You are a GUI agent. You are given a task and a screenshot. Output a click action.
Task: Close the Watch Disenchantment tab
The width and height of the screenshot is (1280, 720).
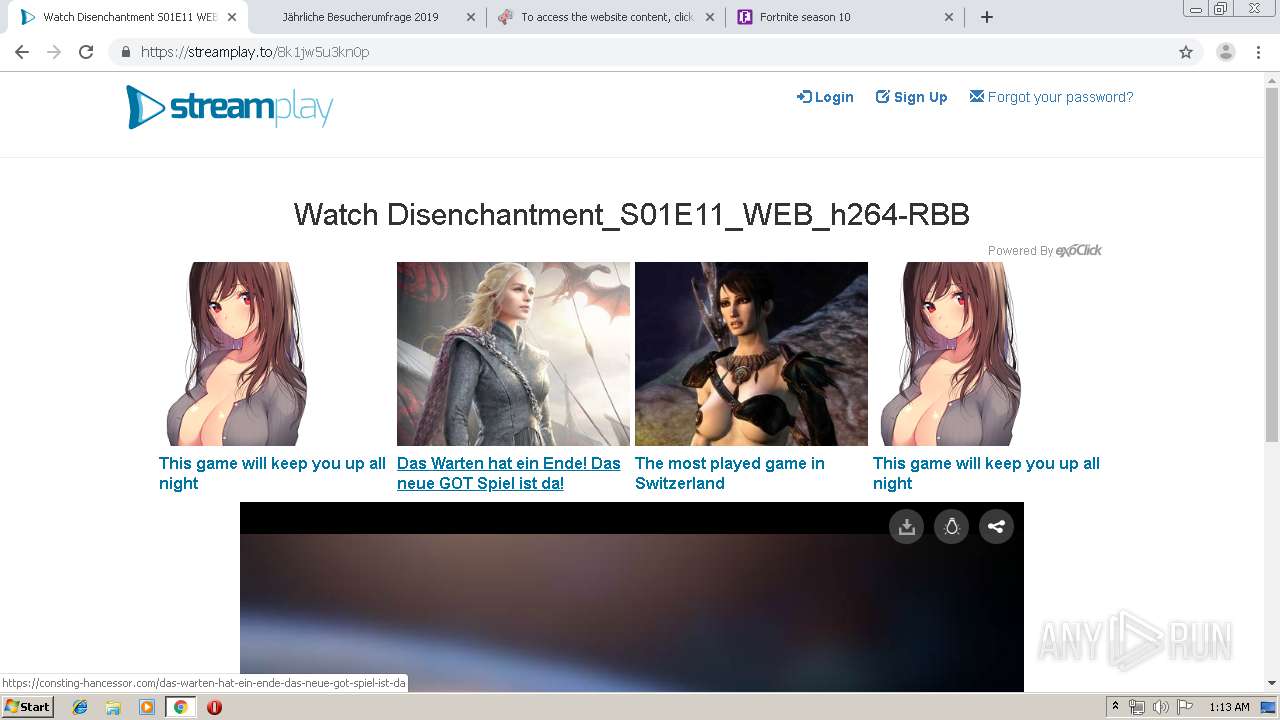pos(232,17)
